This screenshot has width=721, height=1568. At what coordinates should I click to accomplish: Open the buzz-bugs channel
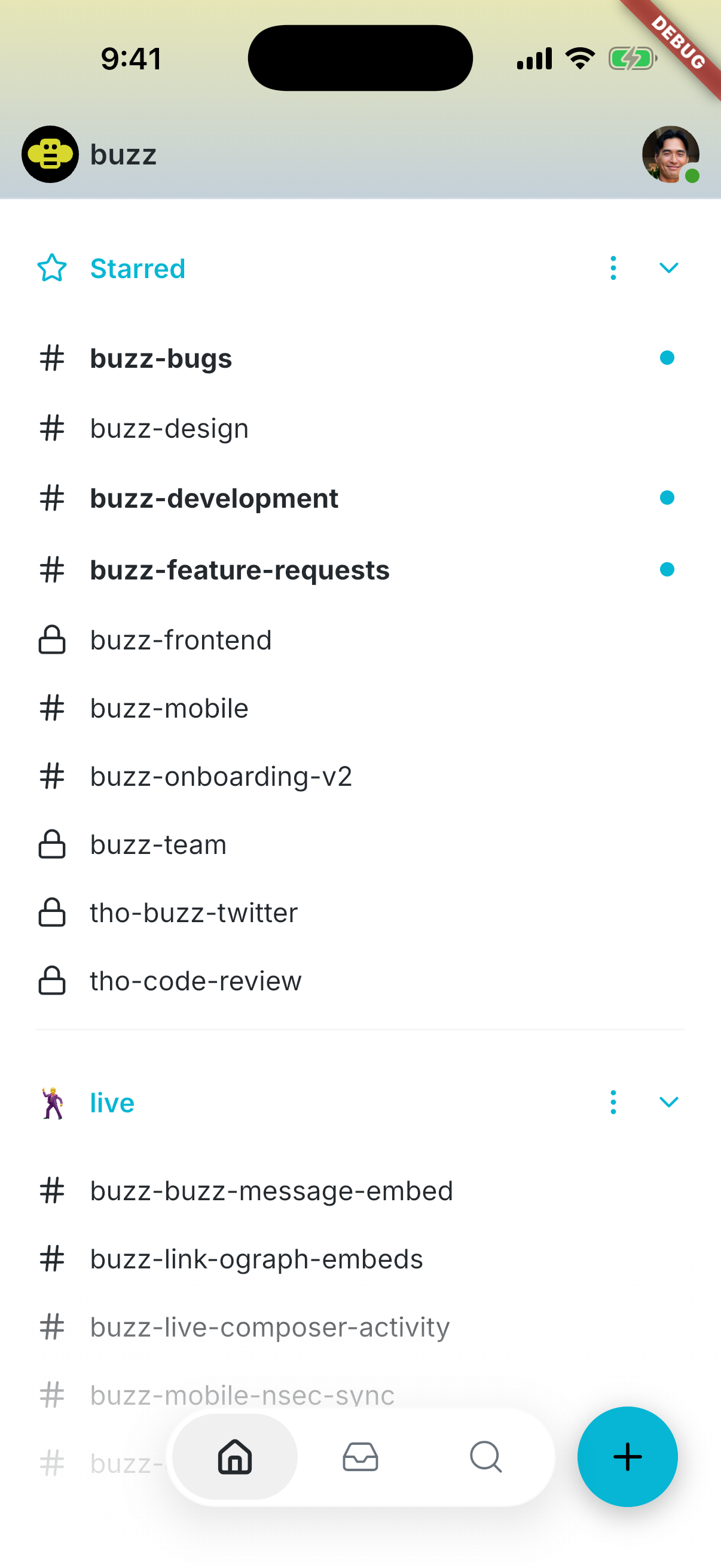(360, 358)
